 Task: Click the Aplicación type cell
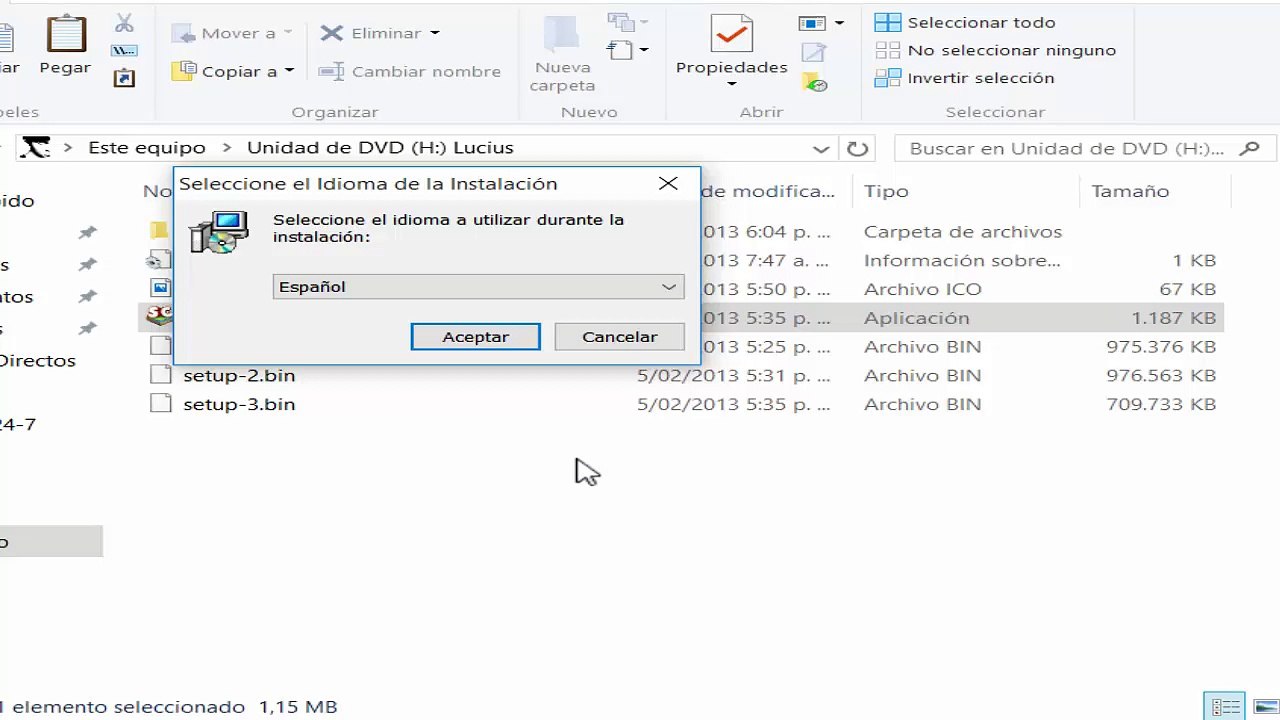pyautogui.click(x=917, y=318)
